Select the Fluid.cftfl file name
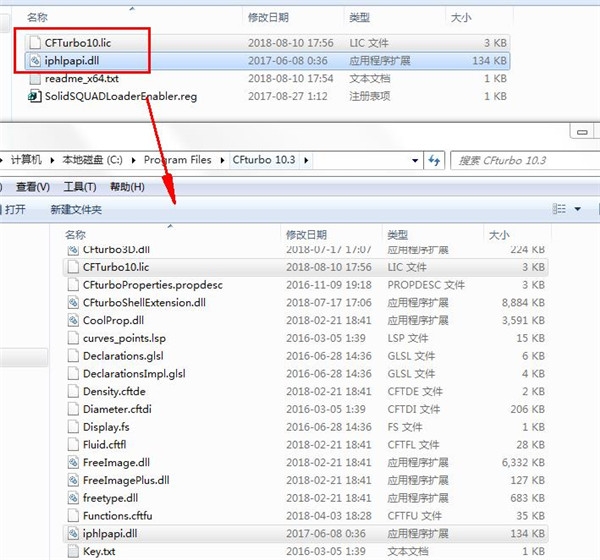 click(104, 445)
